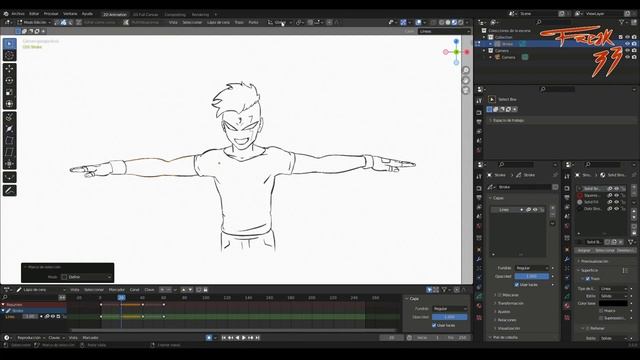Select the Radius tool in viewport toolbar
This screenshot has width=640, height=360.
pos(9,129)
